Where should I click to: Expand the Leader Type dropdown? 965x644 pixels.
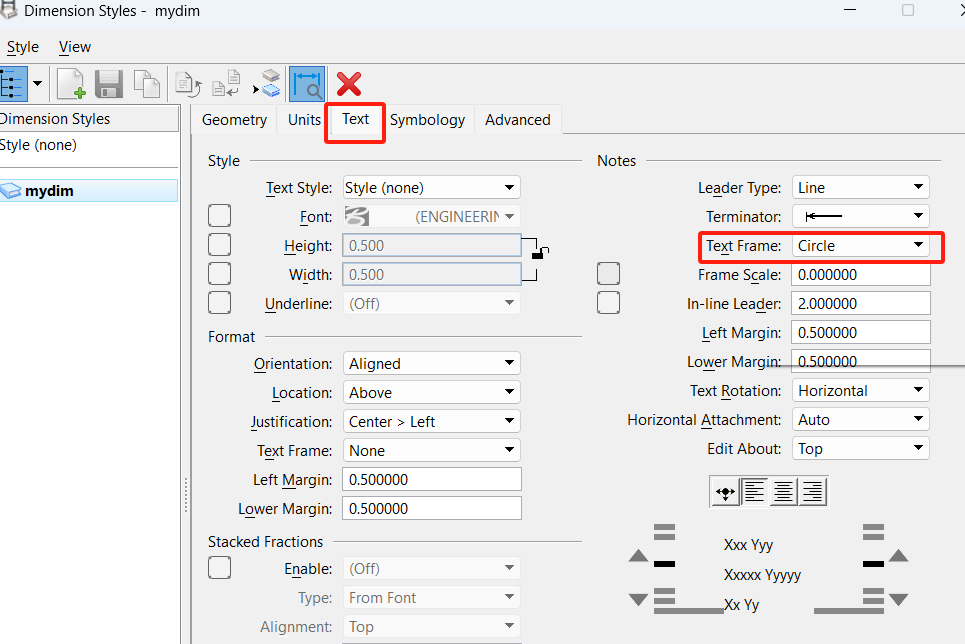tap(860, 188)
